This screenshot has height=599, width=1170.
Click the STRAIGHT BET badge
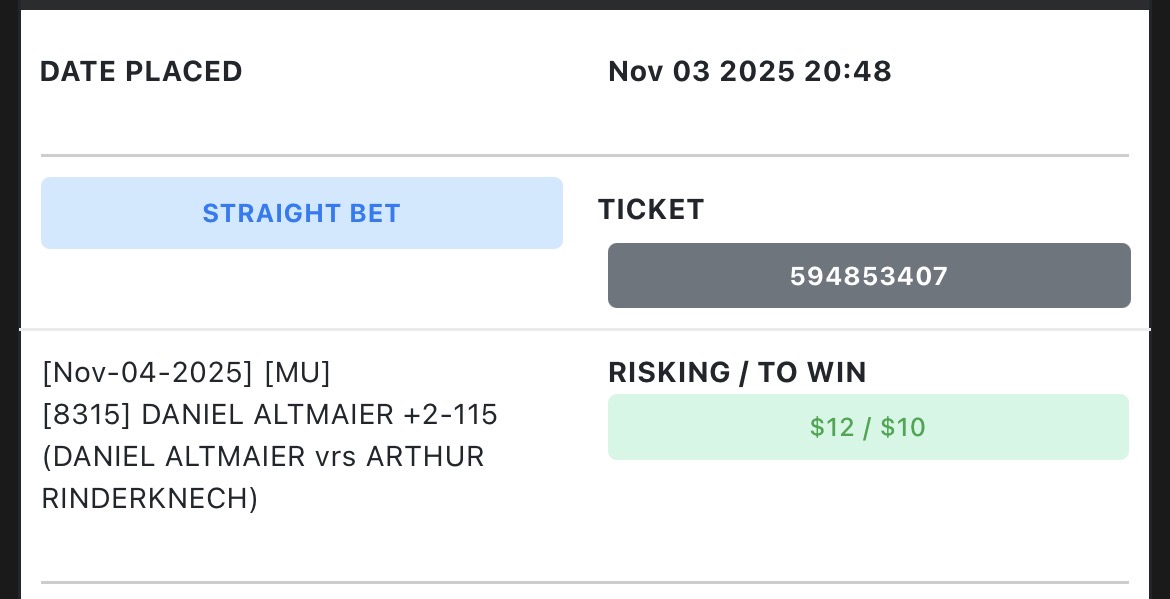click(x=301, y=213)
